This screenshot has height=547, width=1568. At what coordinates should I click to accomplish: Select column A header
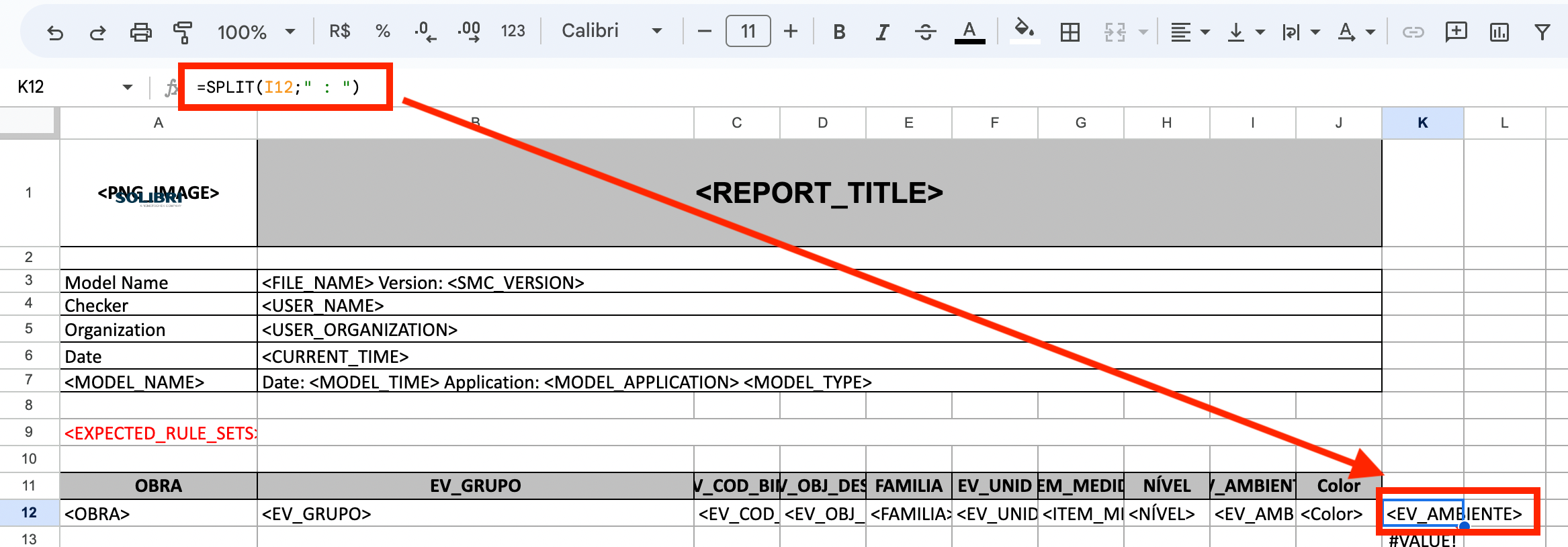point(159,123)
